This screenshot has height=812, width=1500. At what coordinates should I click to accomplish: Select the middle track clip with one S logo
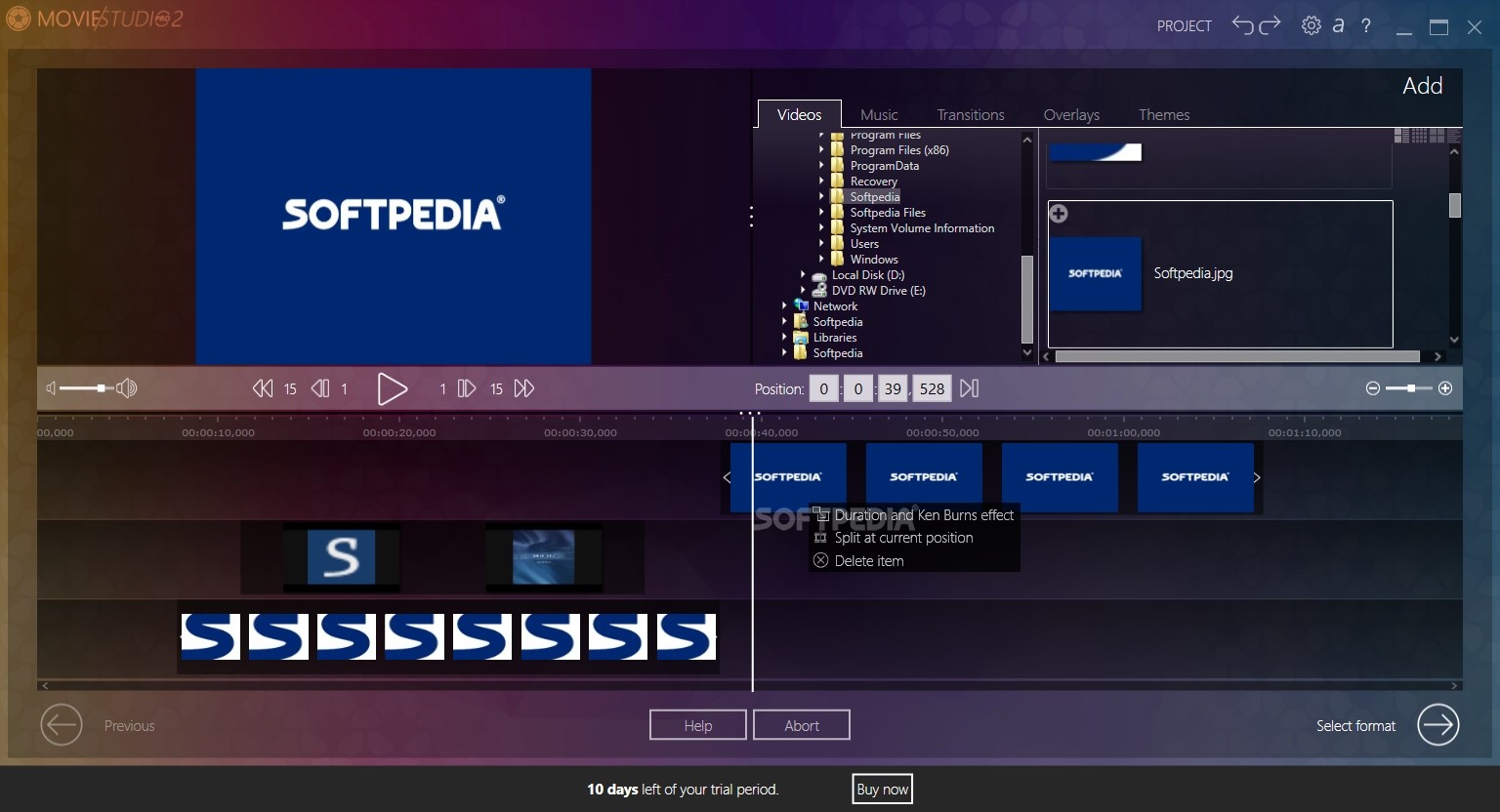pyautogui.click(x=342, y=557)
